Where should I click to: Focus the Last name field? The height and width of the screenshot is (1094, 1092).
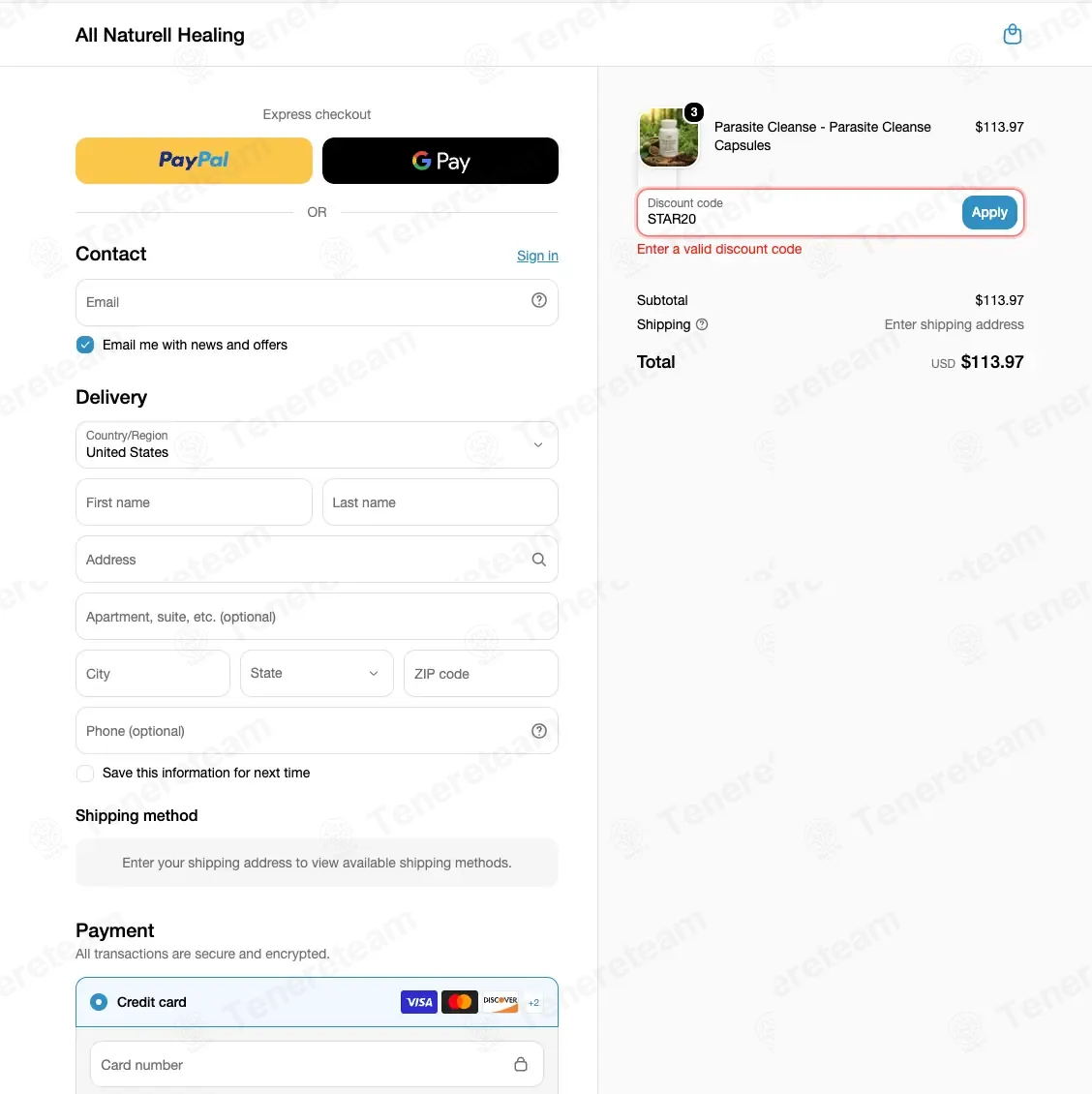[x=440, y=502]
